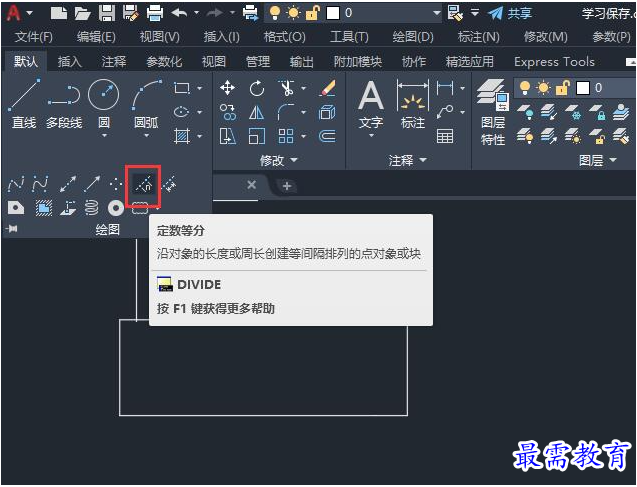The height and width of the screenshot is (487, 637).
Task: Open the quick access layer list dropdown
Action: point(436,13)
